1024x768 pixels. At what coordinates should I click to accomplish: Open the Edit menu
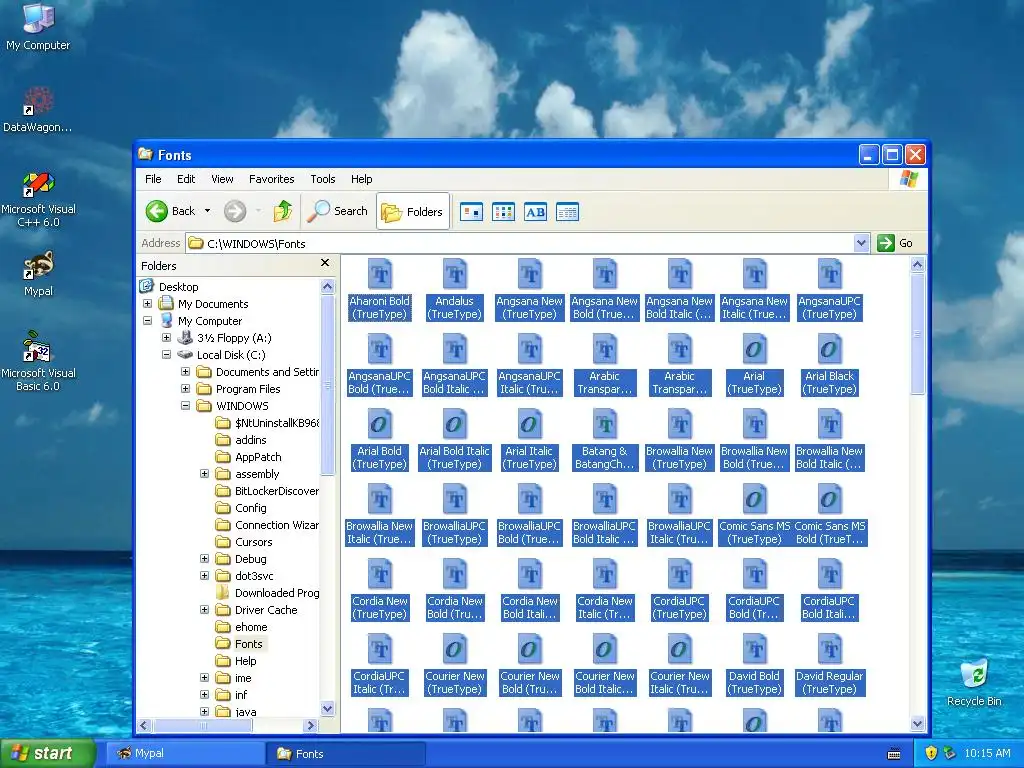186,179
